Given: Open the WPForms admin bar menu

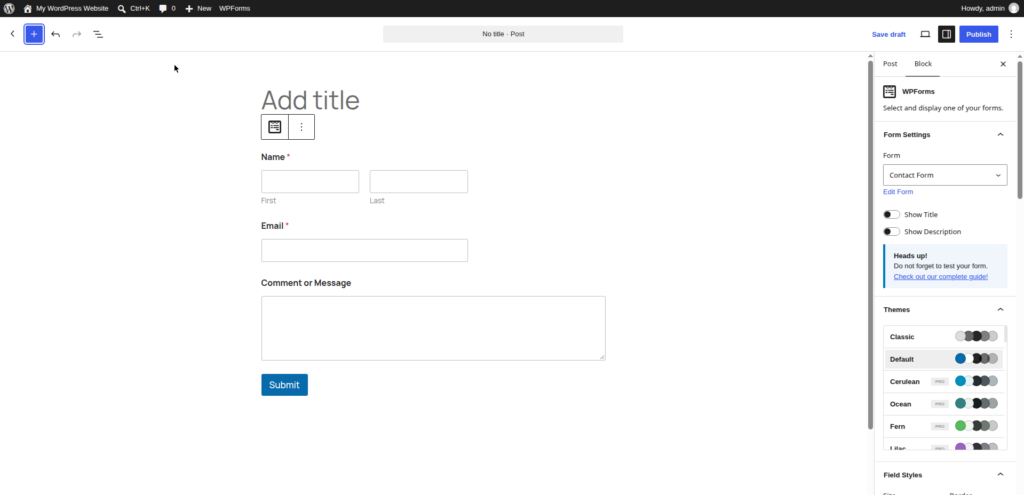Looking at the screenshot, I should coord(234,8).
